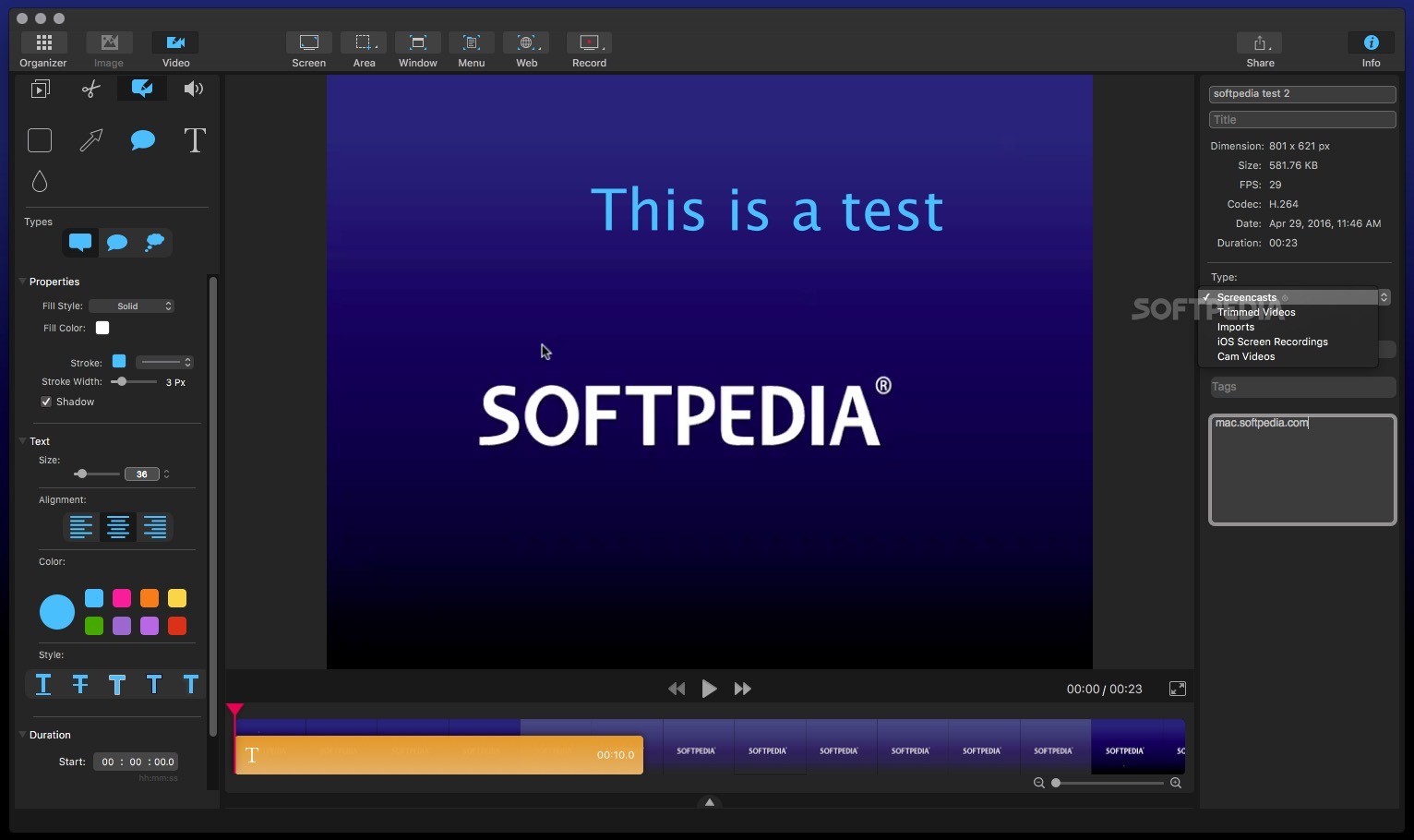Select the scissors trim tool
The image size is (1414, 840).
[x=90, y=89]
